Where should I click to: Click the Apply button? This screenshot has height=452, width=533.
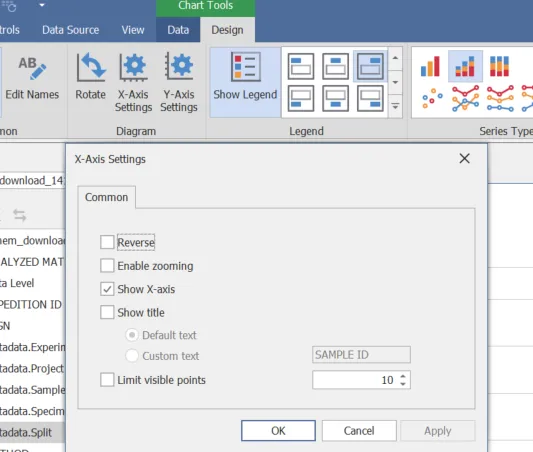tap(438, 431)
